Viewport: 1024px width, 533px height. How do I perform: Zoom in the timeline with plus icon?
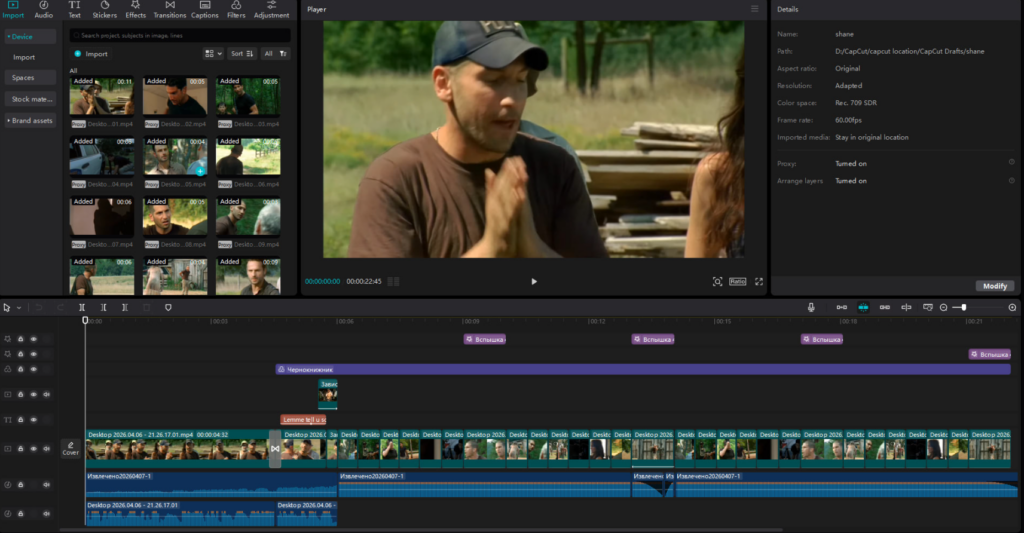1012,308
